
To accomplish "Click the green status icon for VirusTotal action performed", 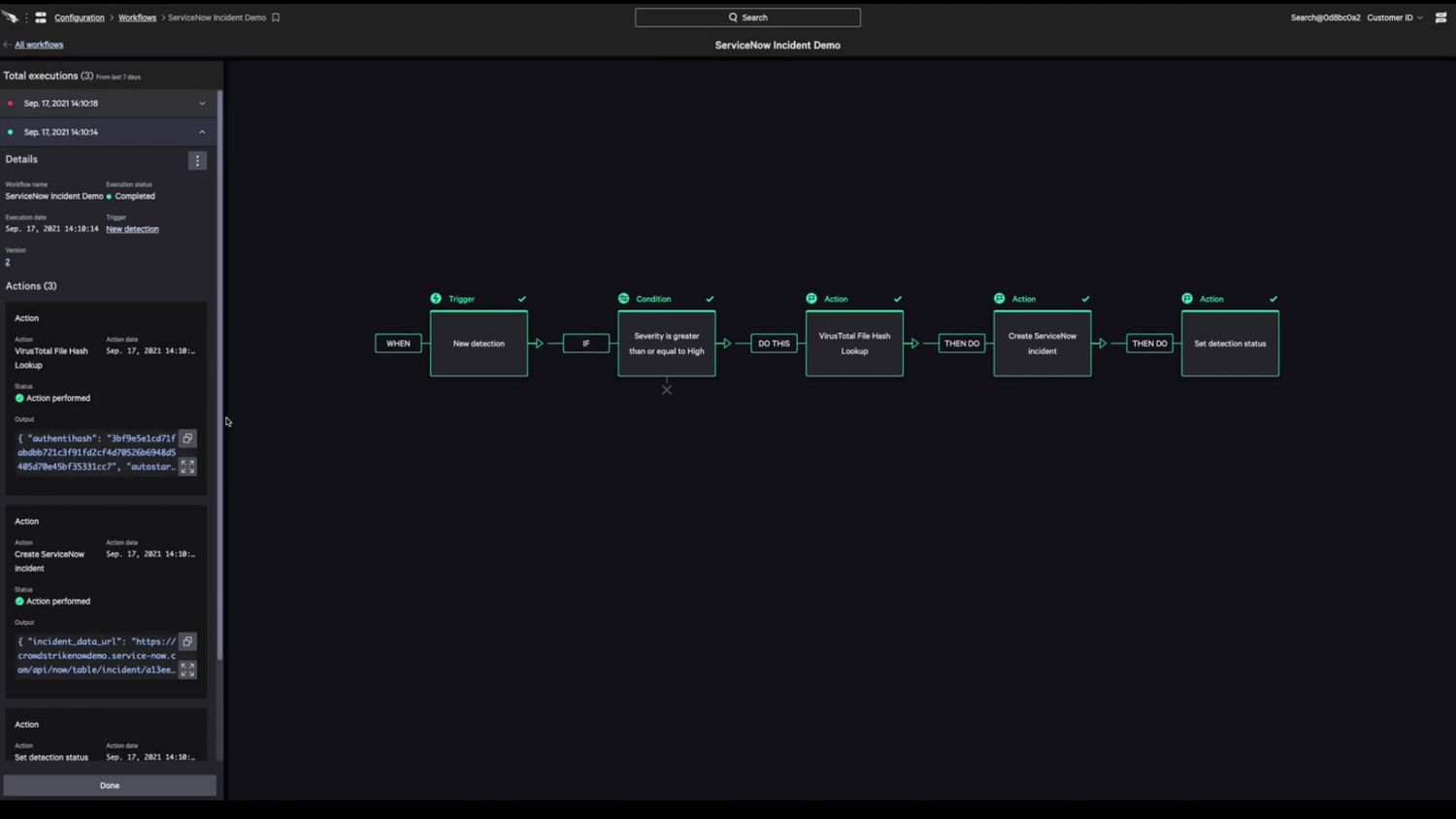I will point(19,398).
